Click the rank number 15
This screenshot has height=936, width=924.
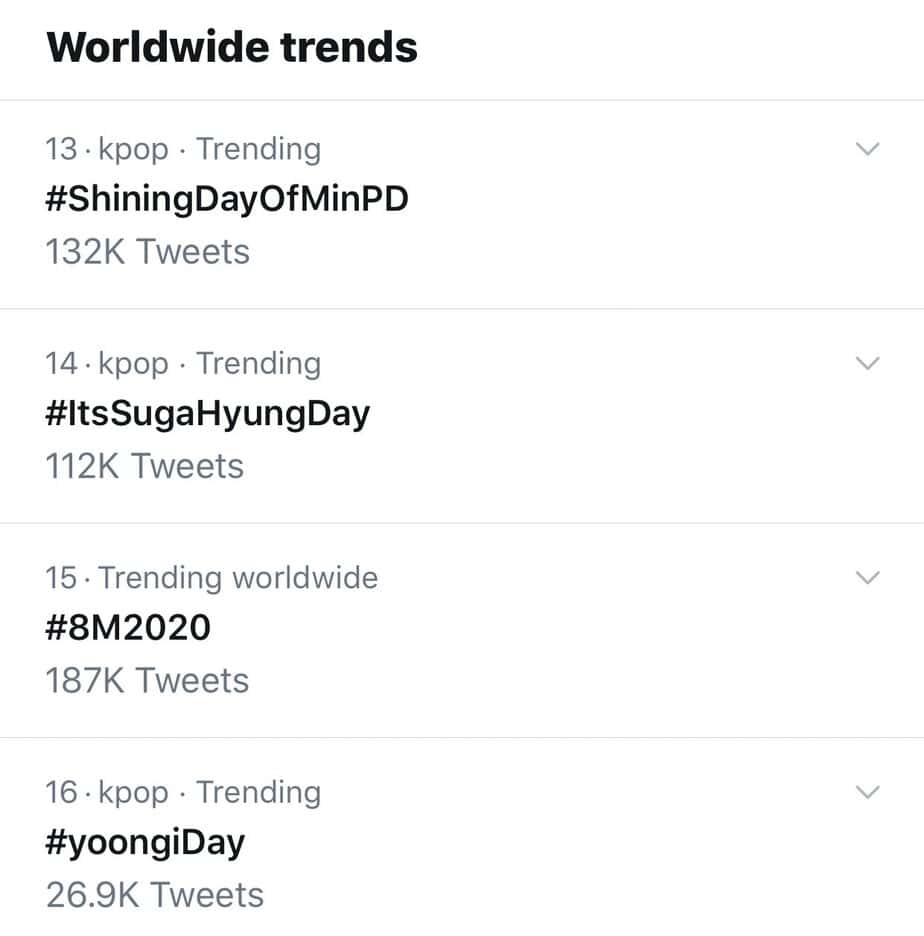pos(61,578)
